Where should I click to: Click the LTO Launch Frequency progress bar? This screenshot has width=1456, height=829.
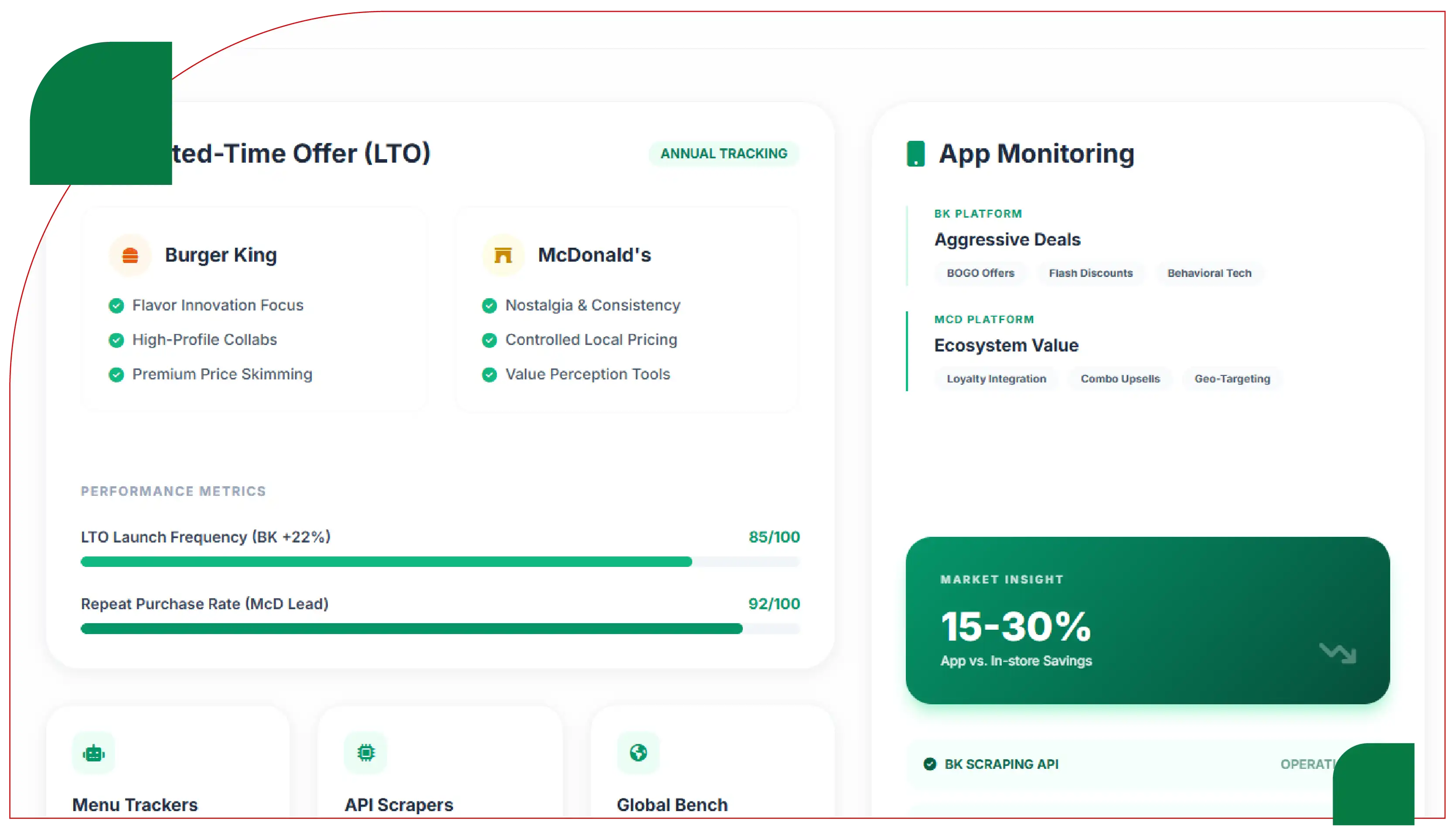tap(440, 562)
